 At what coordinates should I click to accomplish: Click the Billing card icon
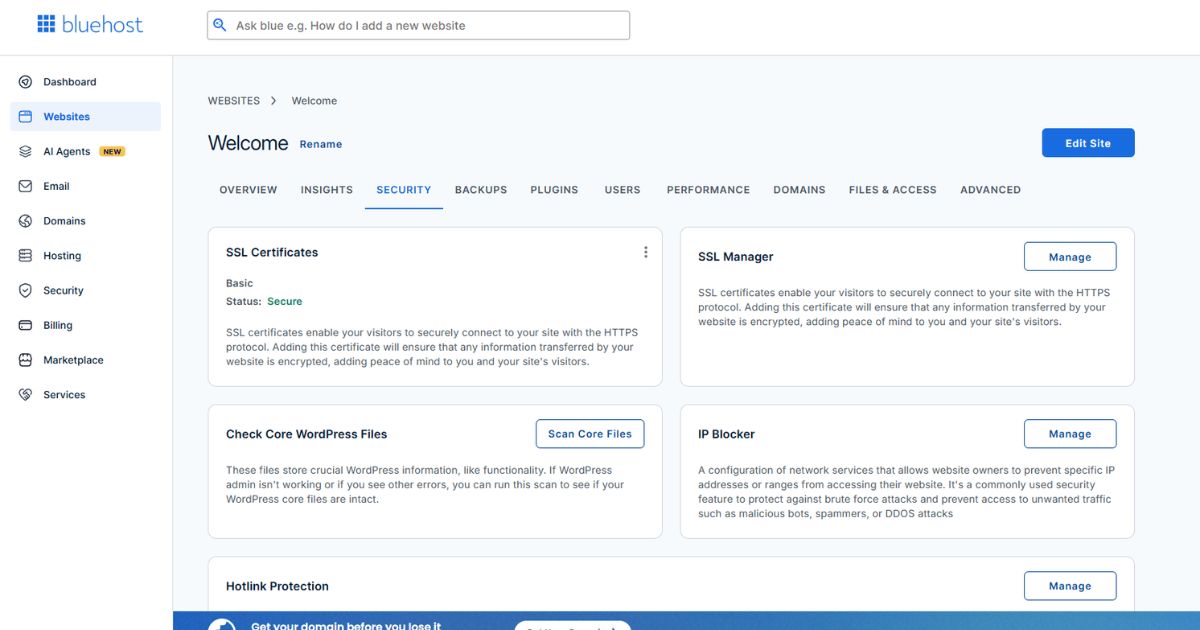[25, 325]
